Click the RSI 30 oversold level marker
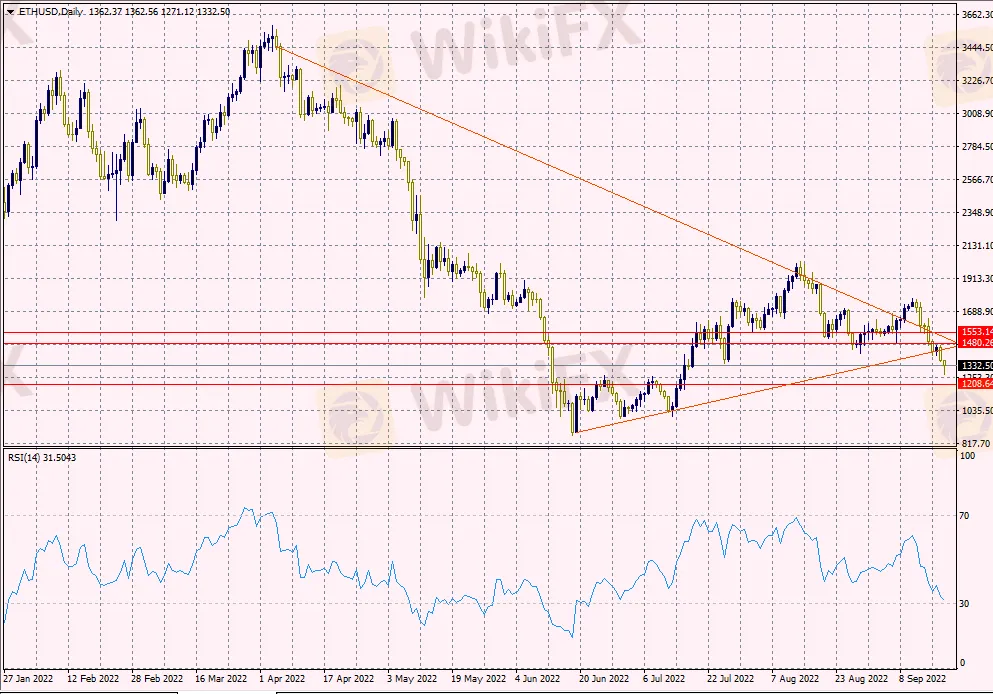Viewport: 993px width, 694px height. click(x=965, y=603)
